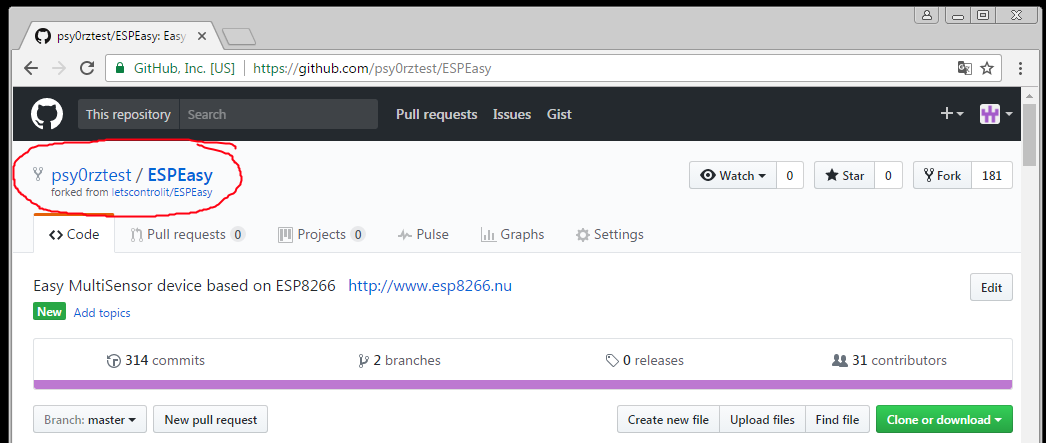
Task: Open the Clone or download dropdown
Action: tap(944, 420)
